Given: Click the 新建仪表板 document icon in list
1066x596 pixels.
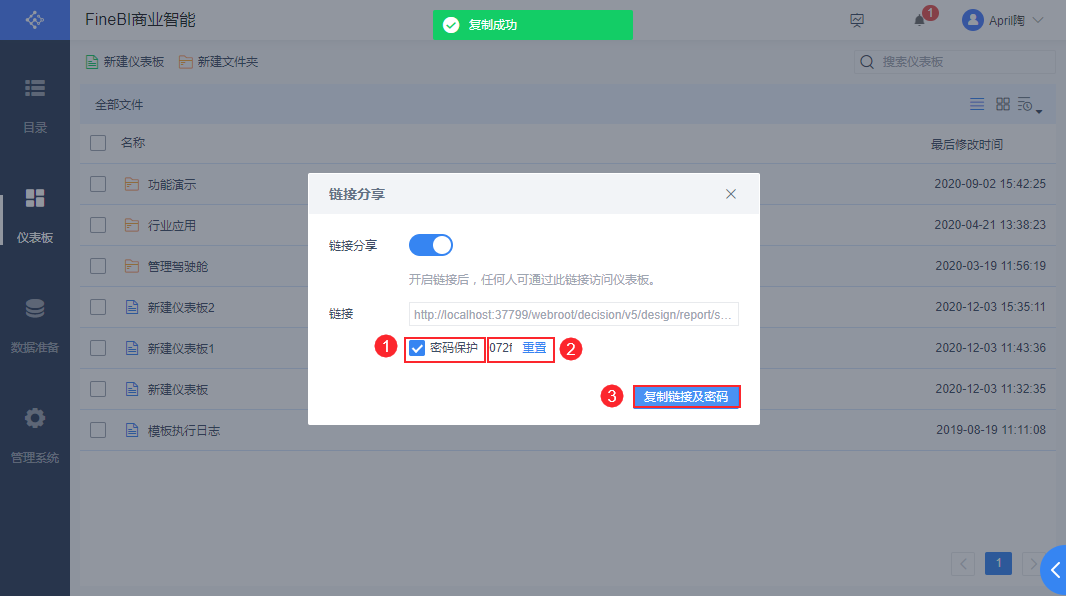Looking at the screenshot, I should pos(132,389).
